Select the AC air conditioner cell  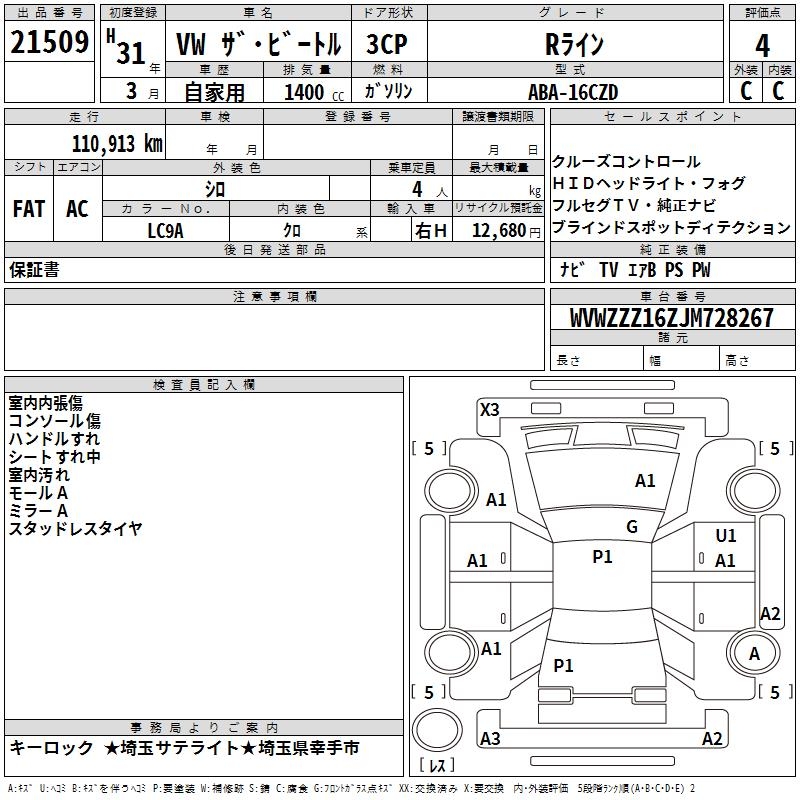77,208
